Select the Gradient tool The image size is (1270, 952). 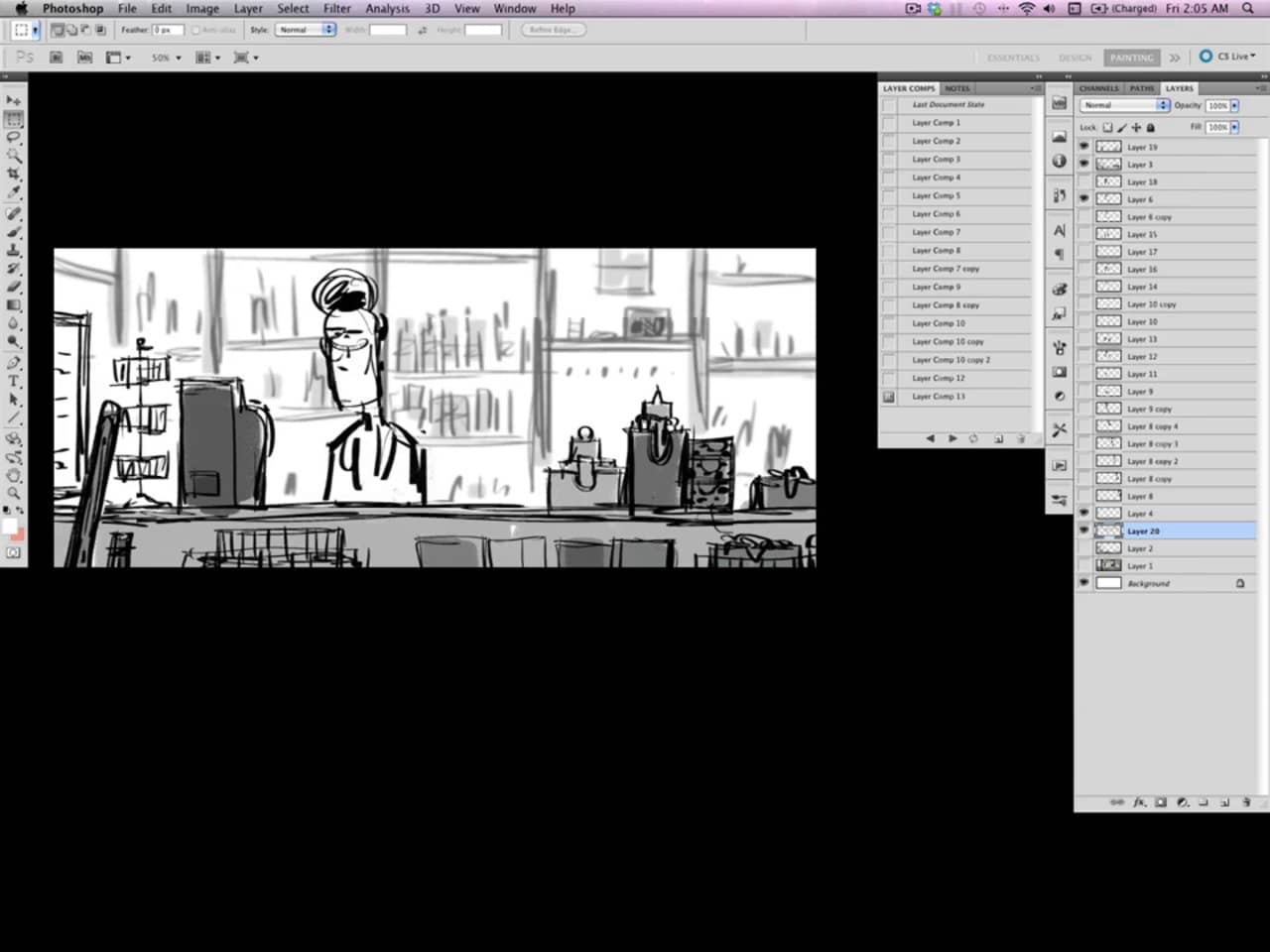[x=13, y=305]
